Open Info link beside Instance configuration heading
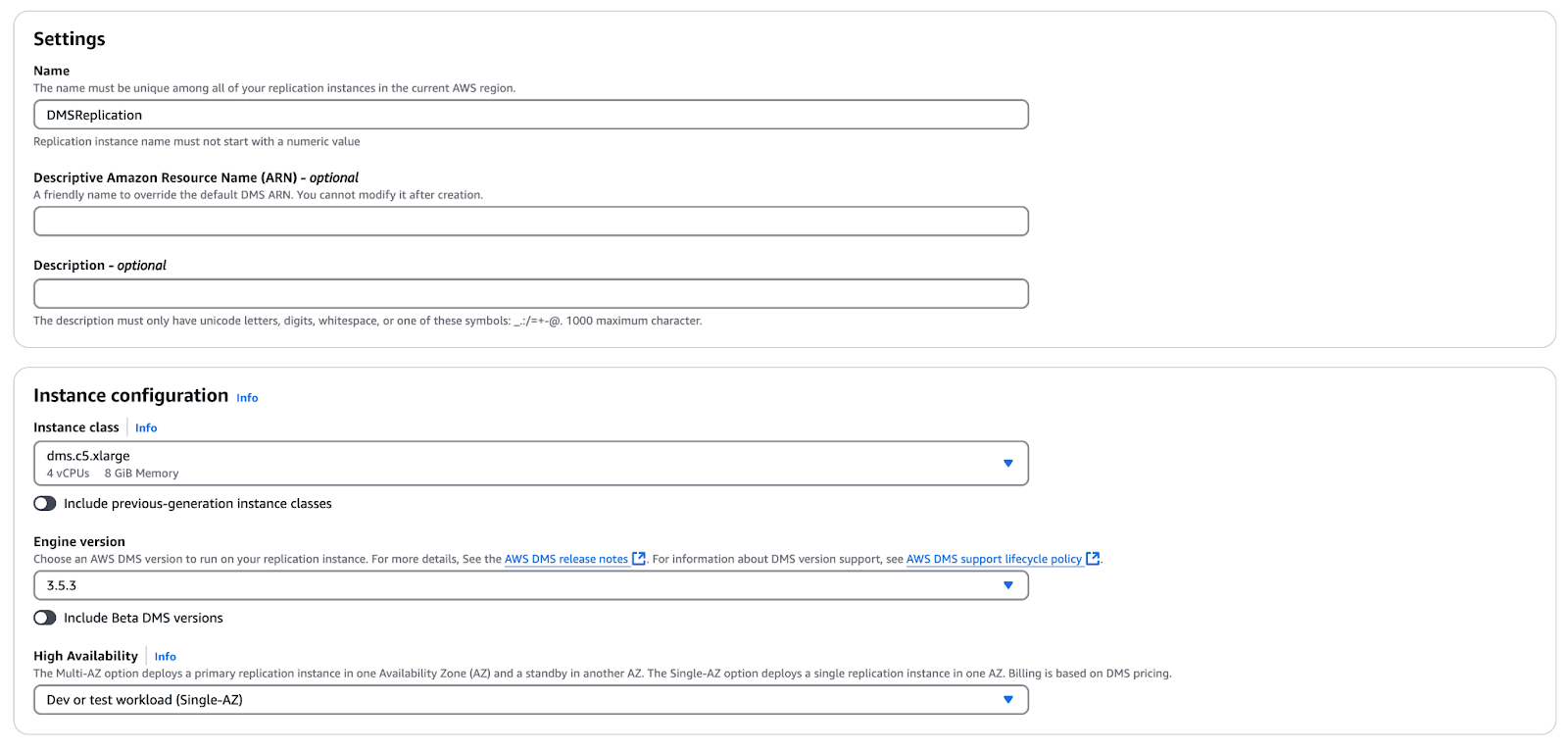Image resolution: width=1568 pixels, height=750 pixels. [x=247, y=398]
